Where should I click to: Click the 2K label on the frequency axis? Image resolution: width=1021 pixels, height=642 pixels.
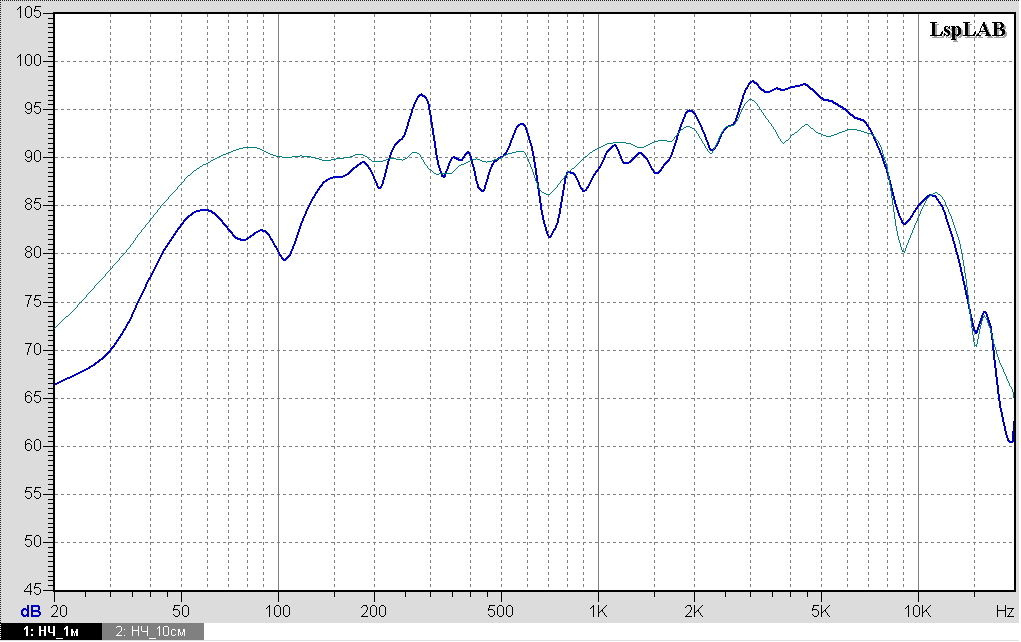693,609
